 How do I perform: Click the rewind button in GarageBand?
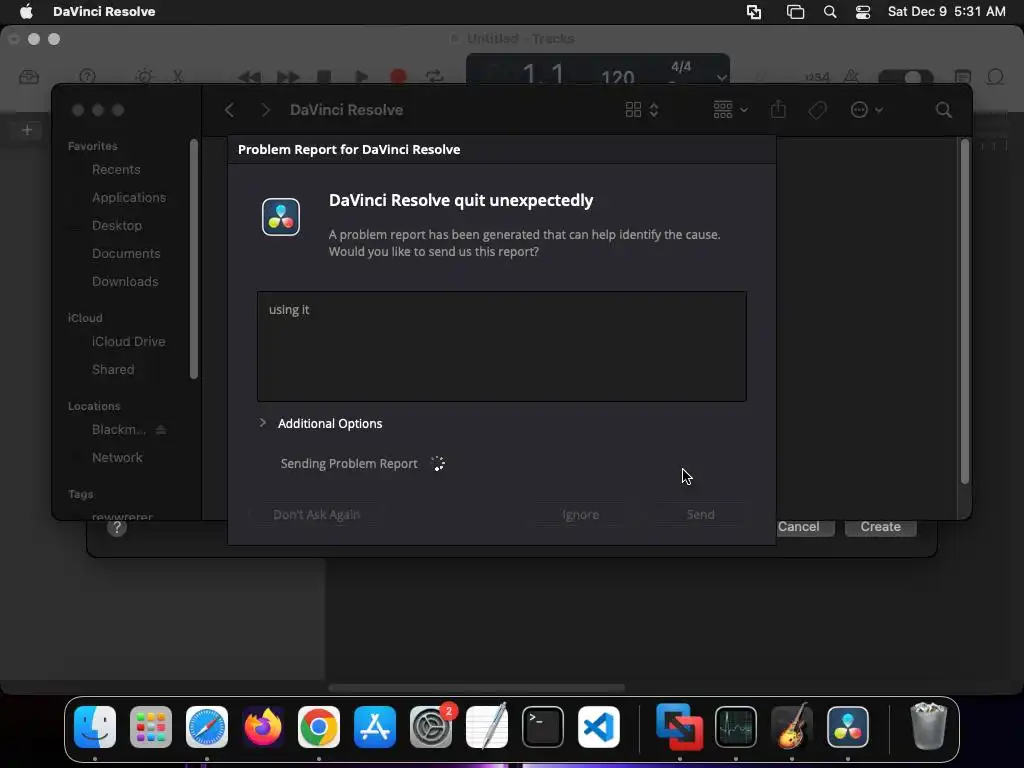(x=249, y=77)
